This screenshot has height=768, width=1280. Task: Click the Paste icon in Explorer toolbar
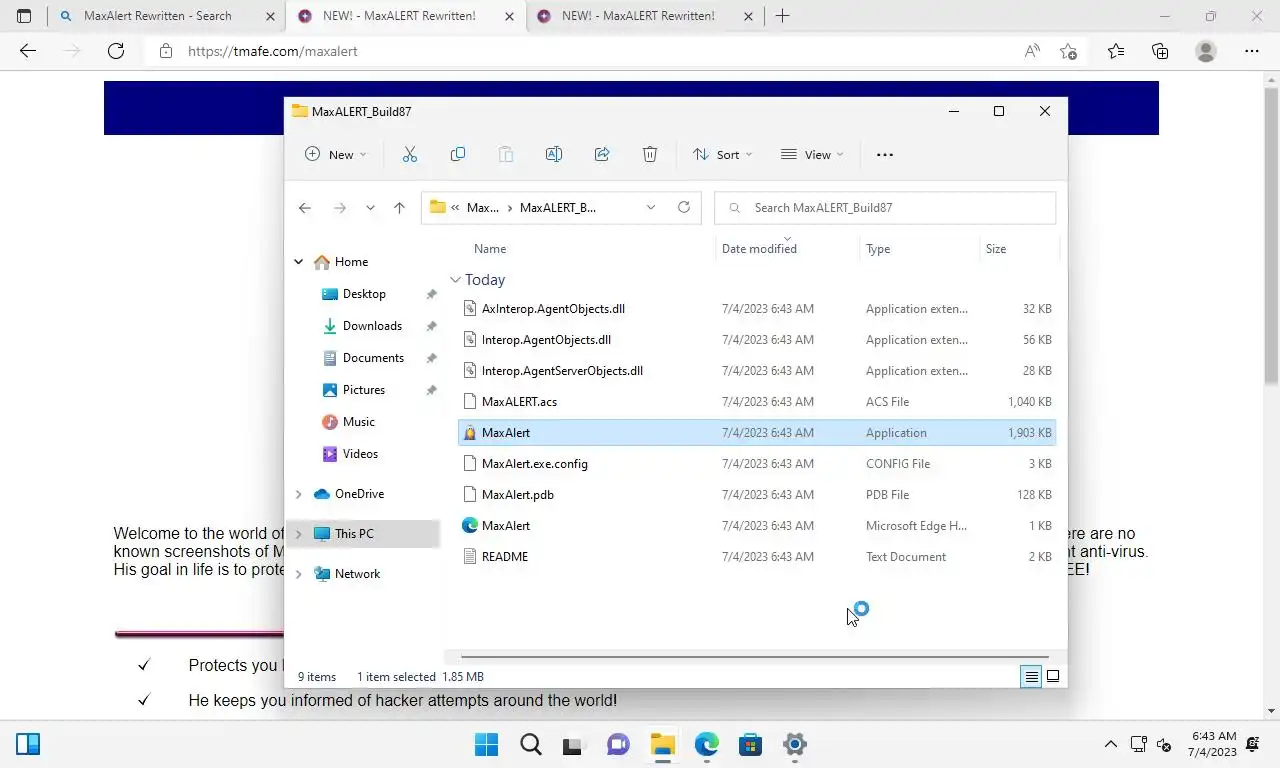point(506,154)
